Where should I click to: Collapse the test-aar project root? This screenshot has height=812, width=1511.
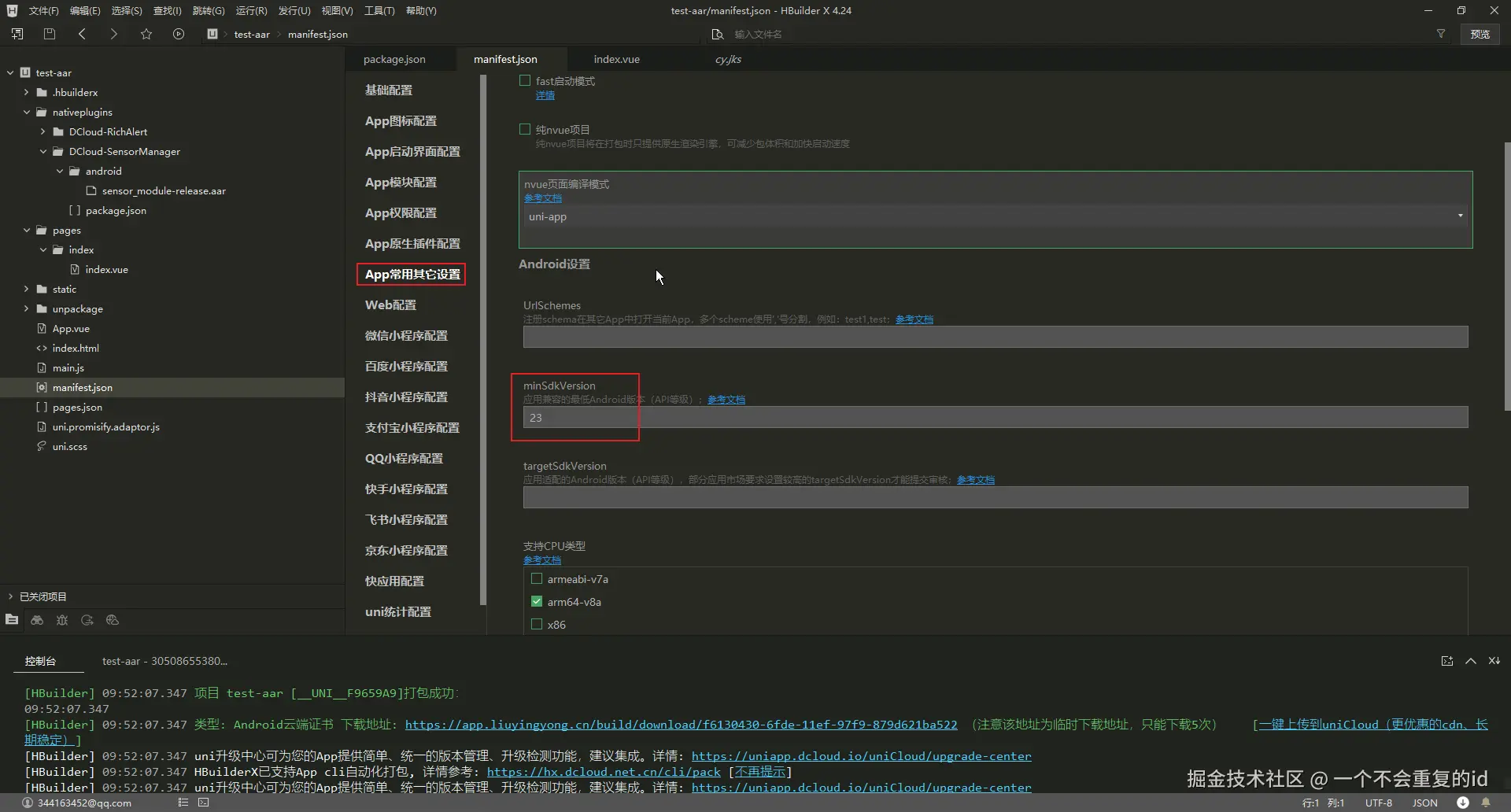click(10, 72)
